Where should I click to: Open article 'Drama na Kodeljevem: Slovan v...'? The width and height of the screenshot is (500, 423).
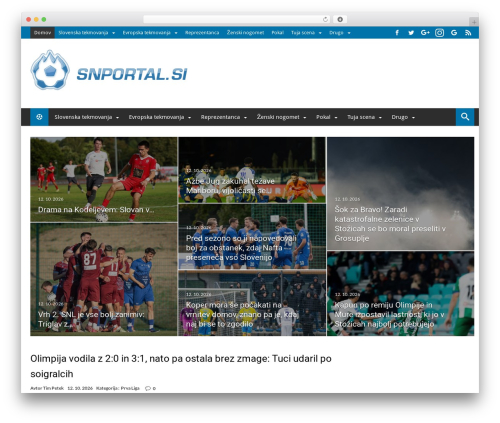96,210
